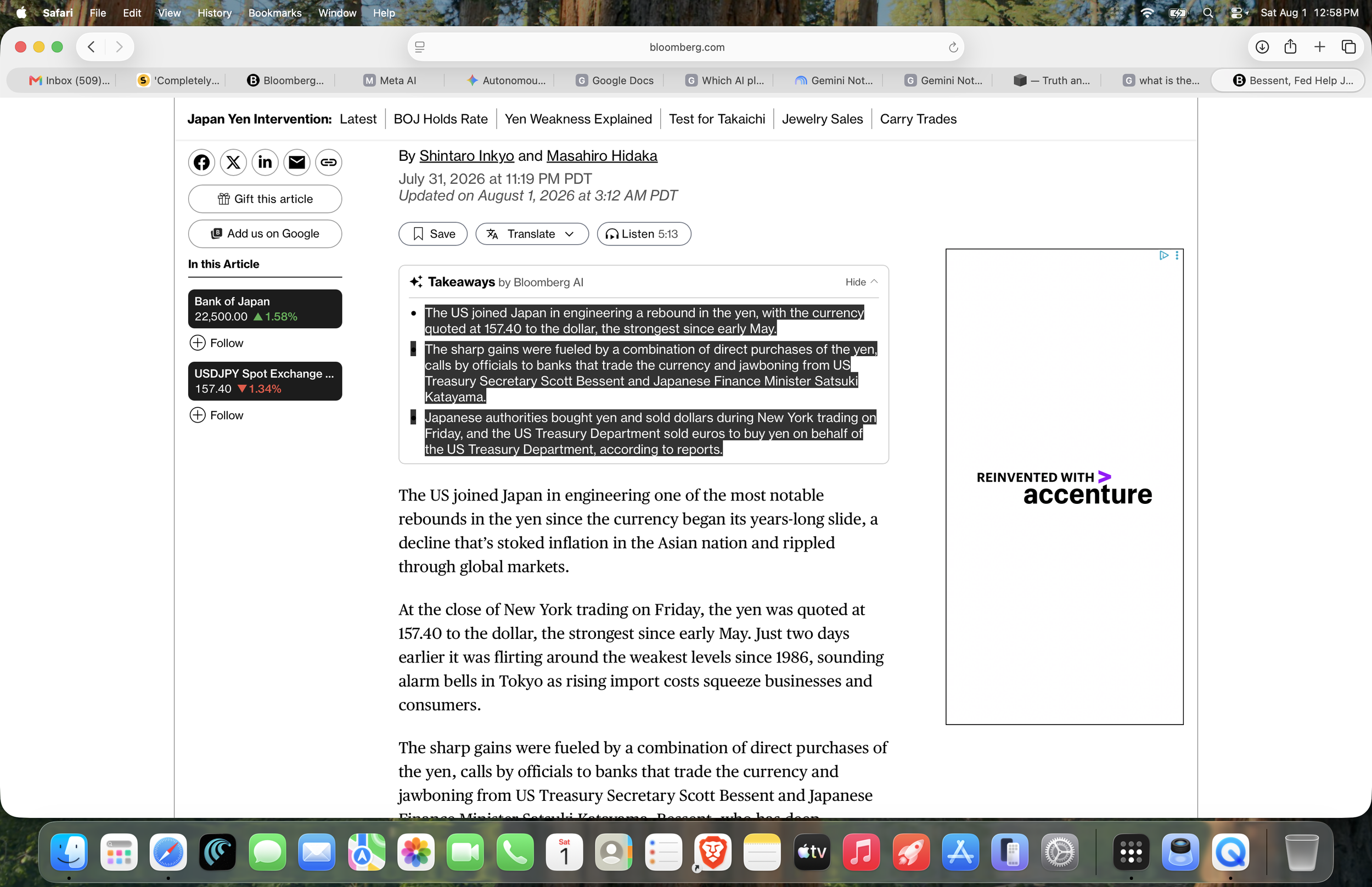This screenshot has width=1372, height=887.
Task: Switch to the Meta AI tab
Action: click(390, 81)
